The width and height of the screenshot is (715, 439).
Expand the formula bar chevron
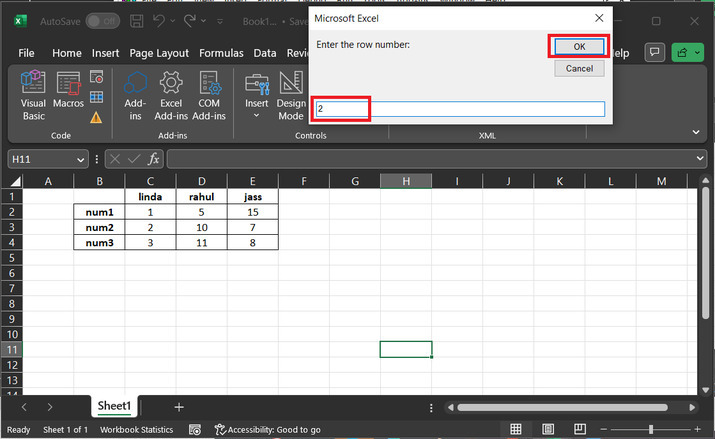pyautogui.click(x=700, y=159)
